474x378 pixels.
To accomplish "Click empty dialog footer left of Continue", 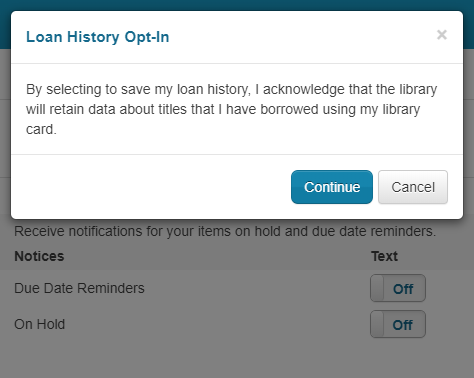I will [x=150, y=187].
